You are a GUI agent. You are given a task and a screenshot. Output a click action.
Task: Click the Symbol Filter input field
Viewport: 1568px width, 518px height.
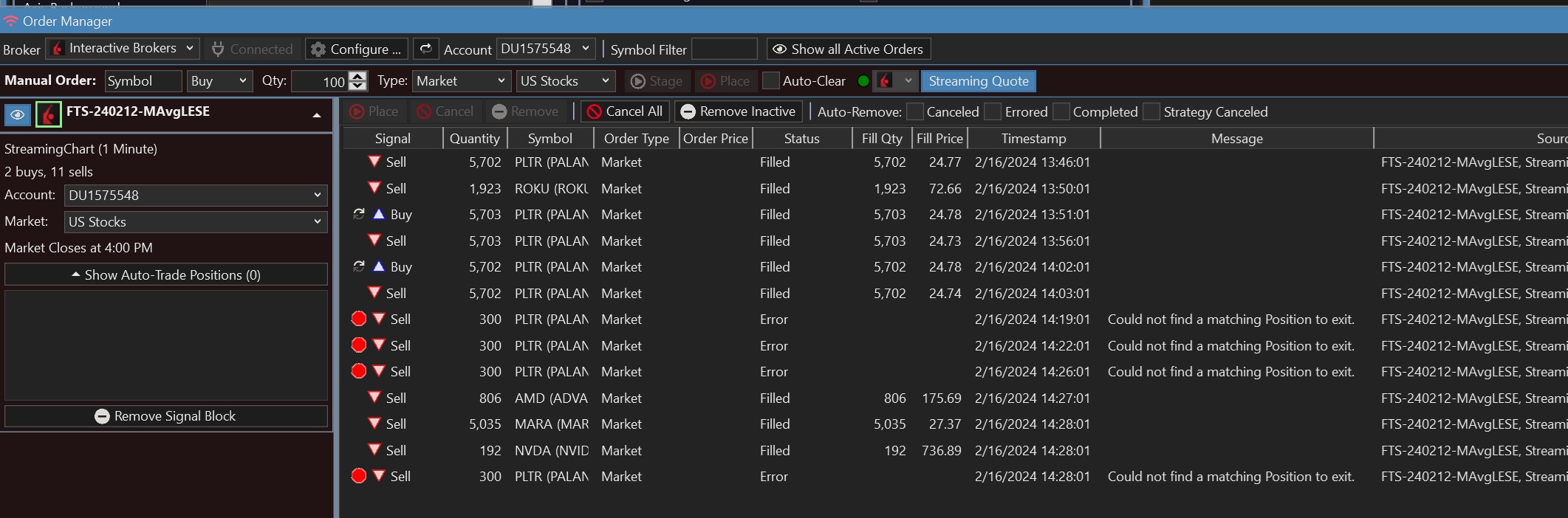pyautogui.click(x=725, y=49)
